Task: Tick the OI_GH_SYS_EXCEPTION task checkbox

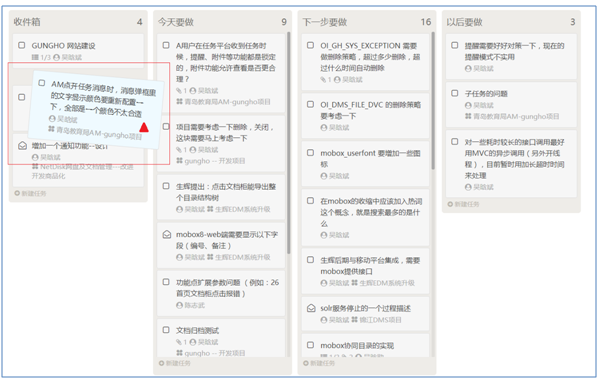Action: [x=310, y=46]
